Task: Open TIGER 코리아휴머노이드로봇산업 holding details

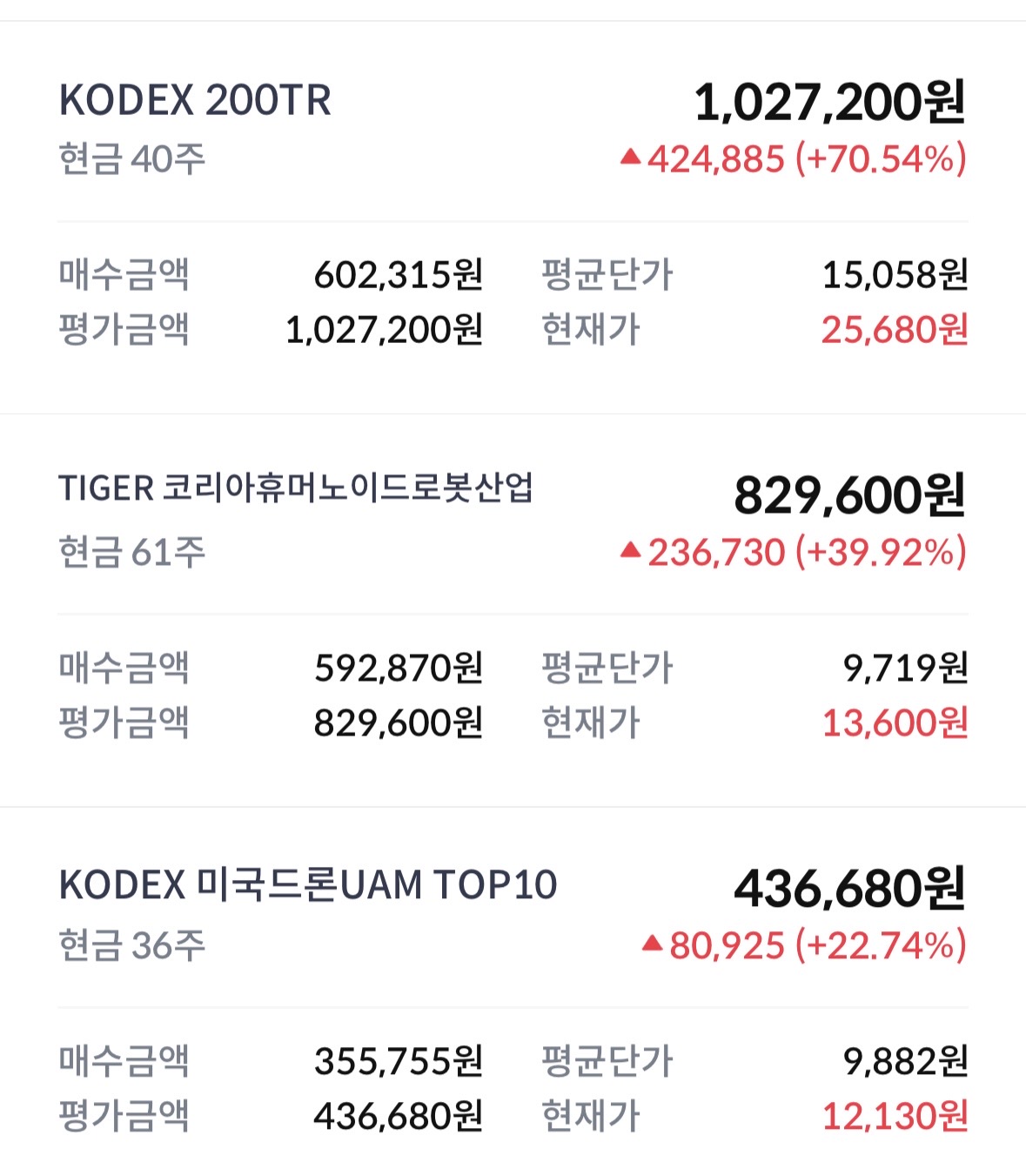Action: click(296, 487)
